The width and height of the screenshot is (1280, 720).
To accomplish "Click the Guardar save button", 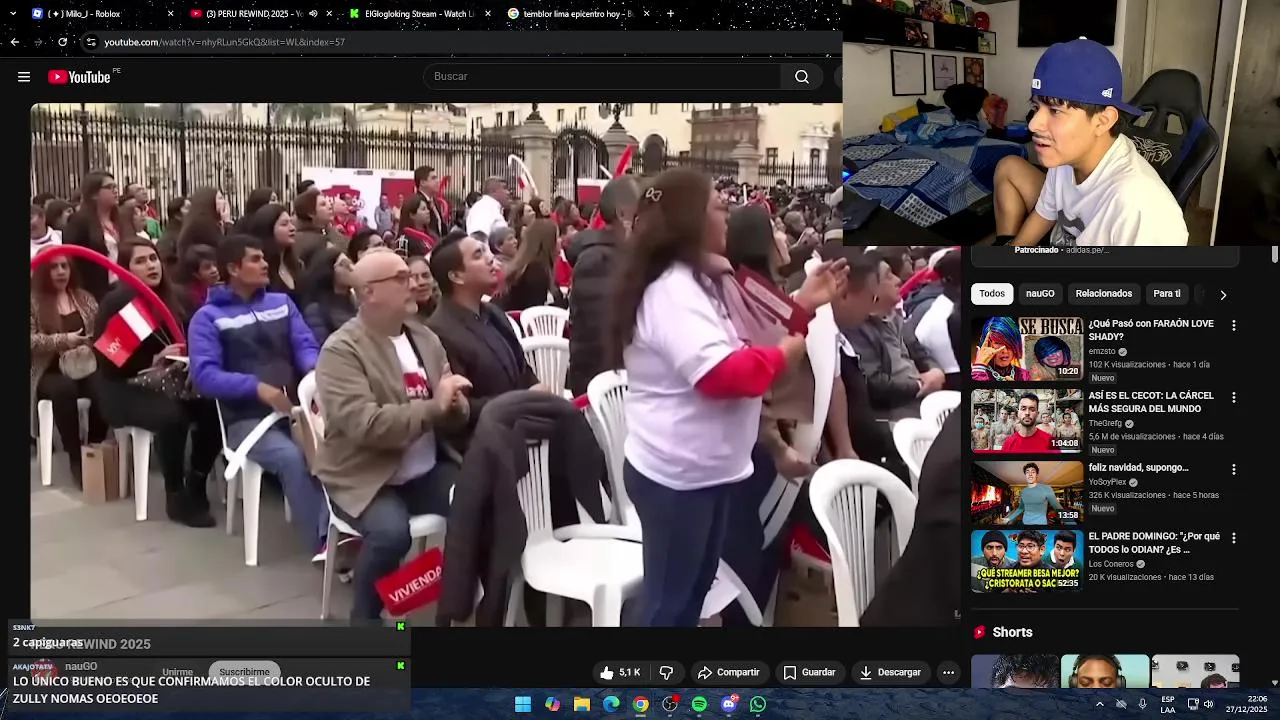I will (x=809, y=672).
